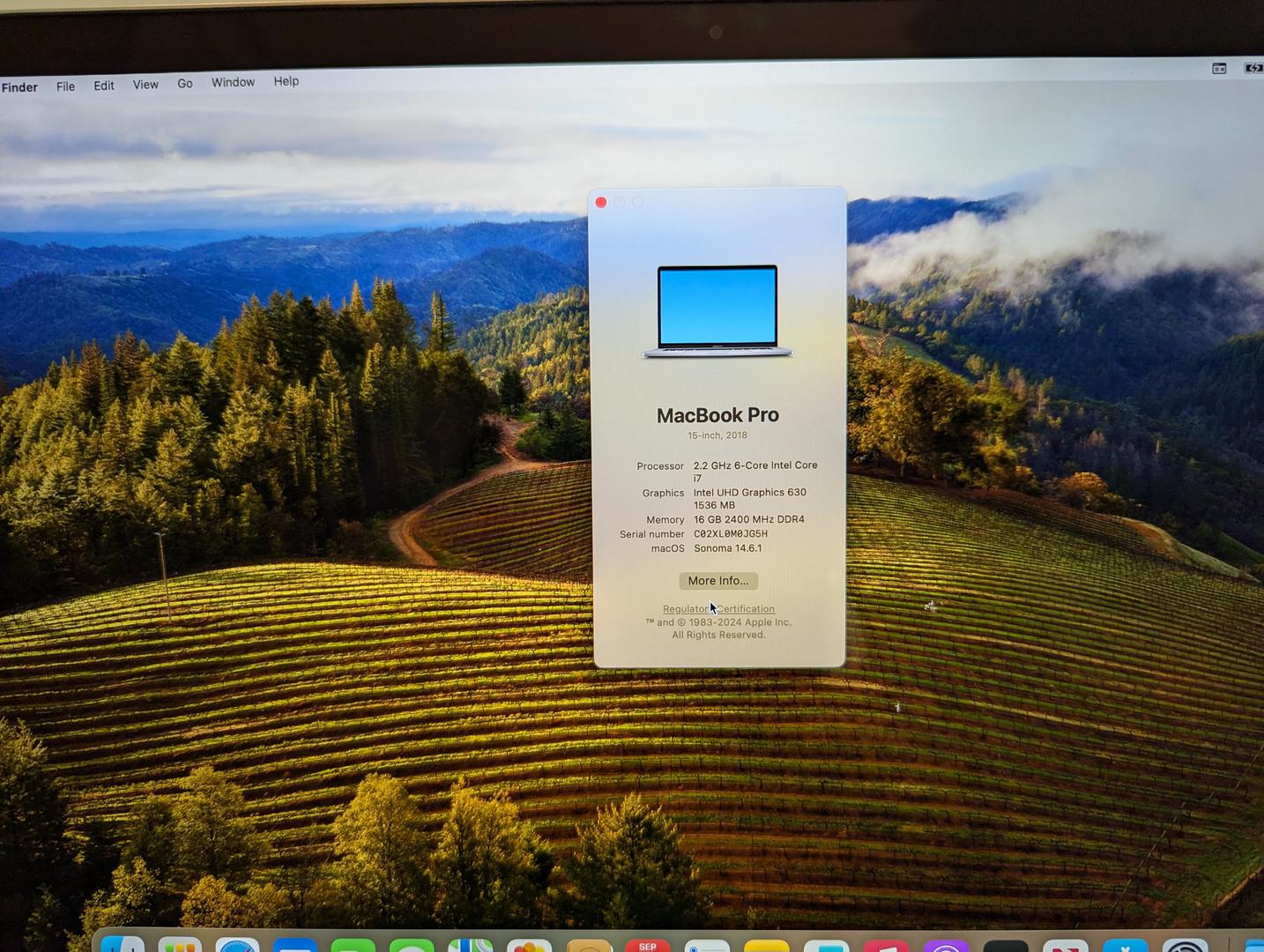Open the Calendar icon showing SEP
Image resolution: width=1264 pixels, height=952 pixels.
coord(648,945)
